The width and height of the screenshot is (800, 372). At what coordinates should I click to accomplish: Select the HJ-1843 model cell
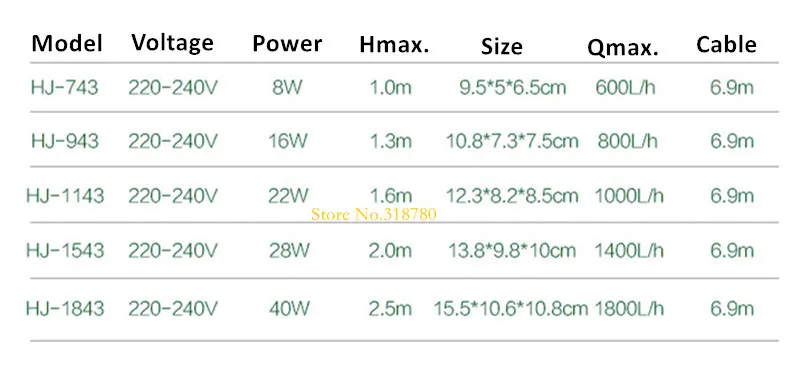(65, 308)
